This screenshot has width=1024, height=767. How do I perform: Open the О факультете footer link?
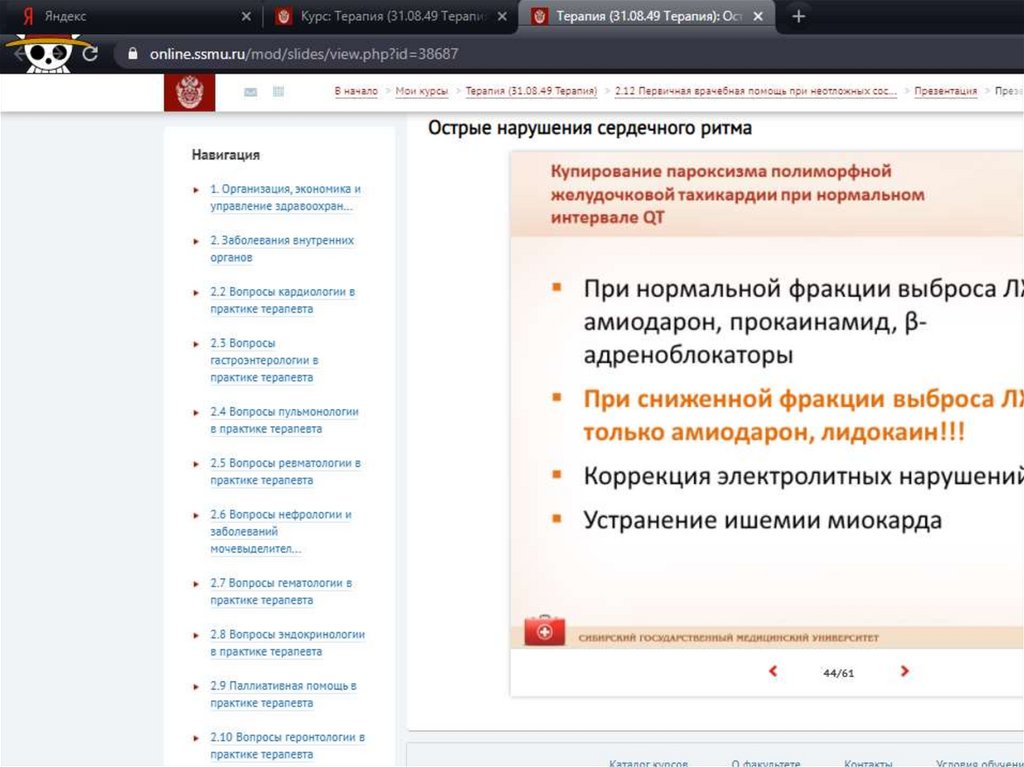click(x=765, y=762)
